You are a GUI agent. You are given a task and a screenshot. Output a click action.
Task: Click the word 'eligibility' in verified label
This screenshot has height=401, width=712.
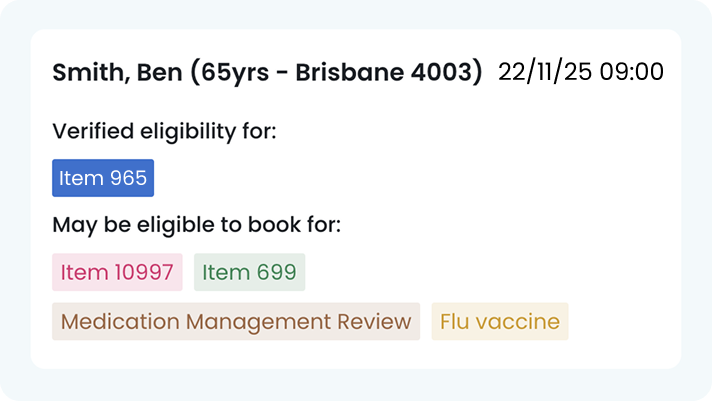pos(188,132)
